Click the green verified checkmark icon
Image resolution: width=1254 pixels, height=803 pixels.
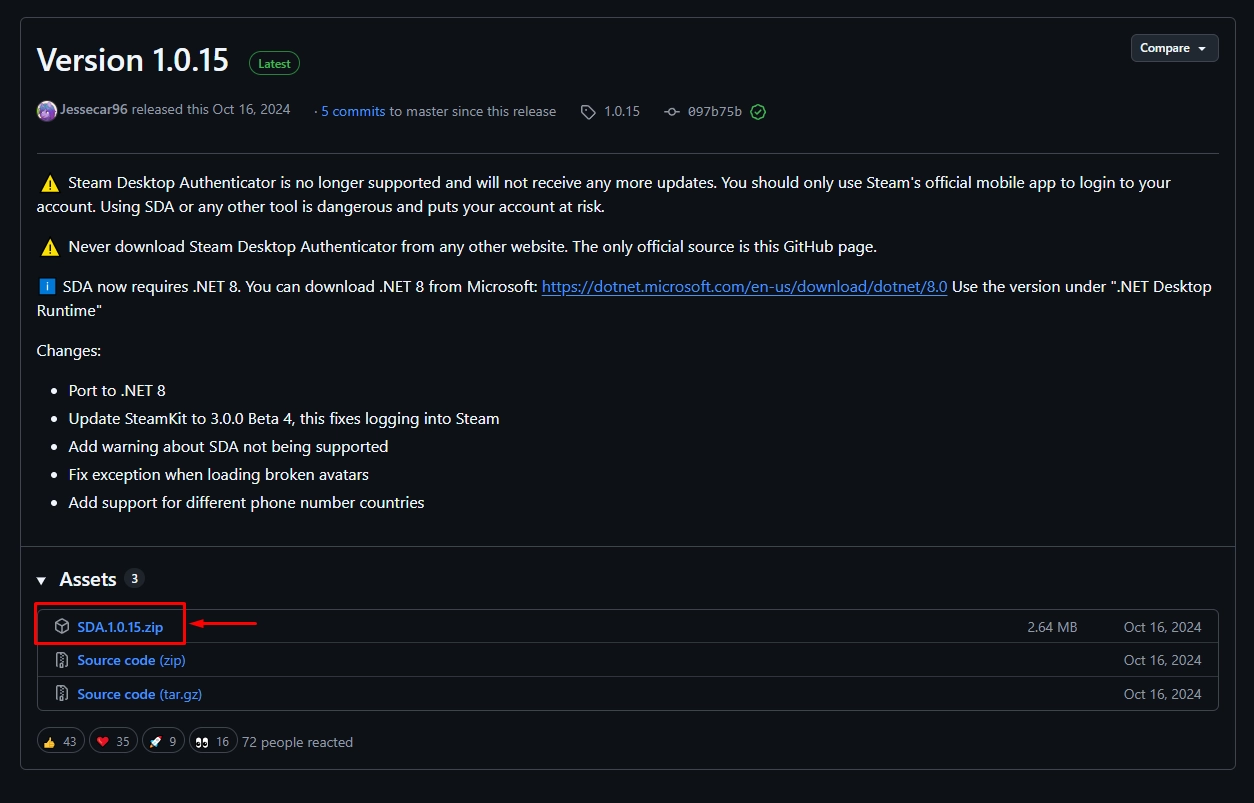(758, 112)
